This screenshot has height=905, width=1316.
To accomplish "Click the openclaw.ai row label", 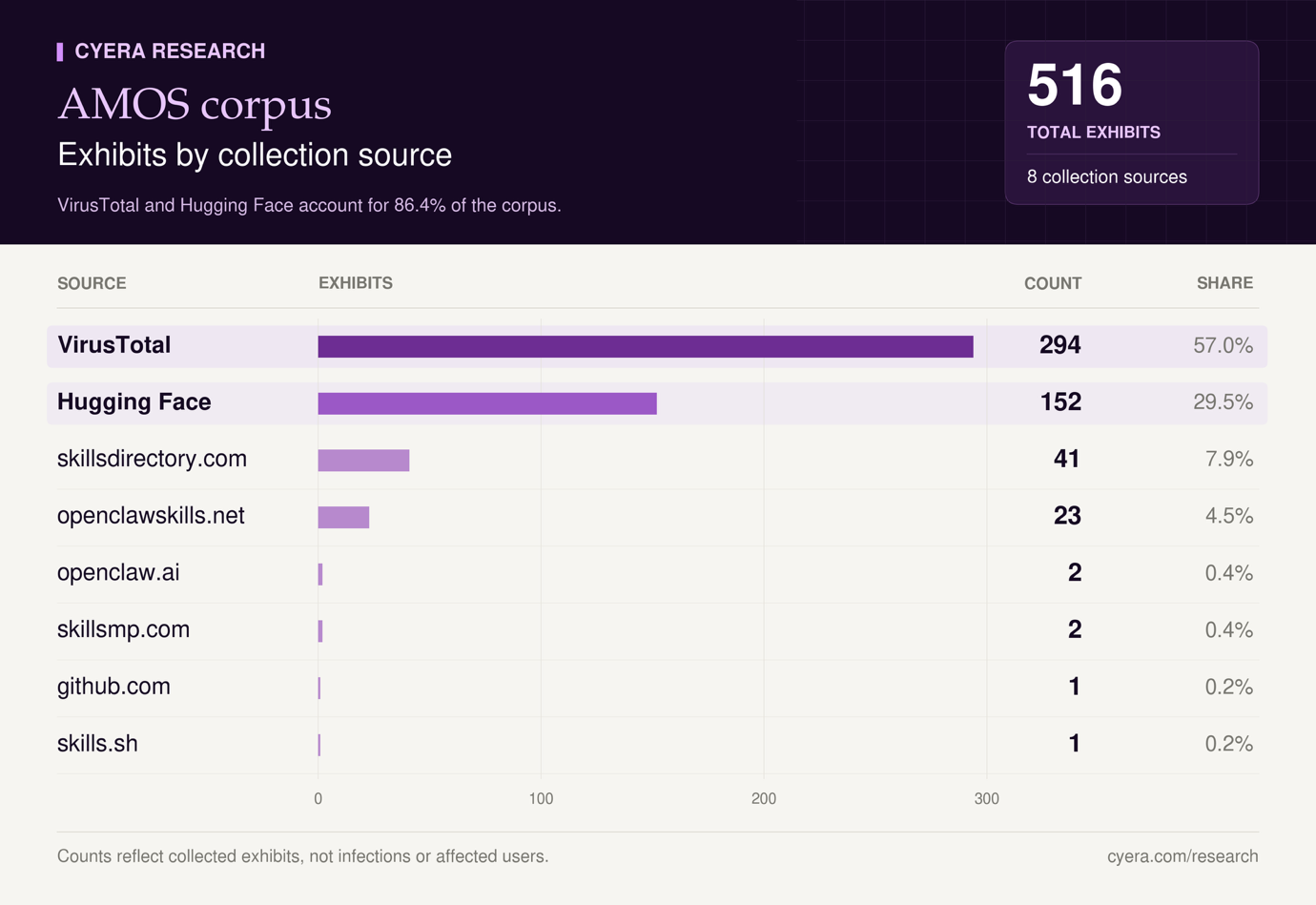I will tap(118, 573).
